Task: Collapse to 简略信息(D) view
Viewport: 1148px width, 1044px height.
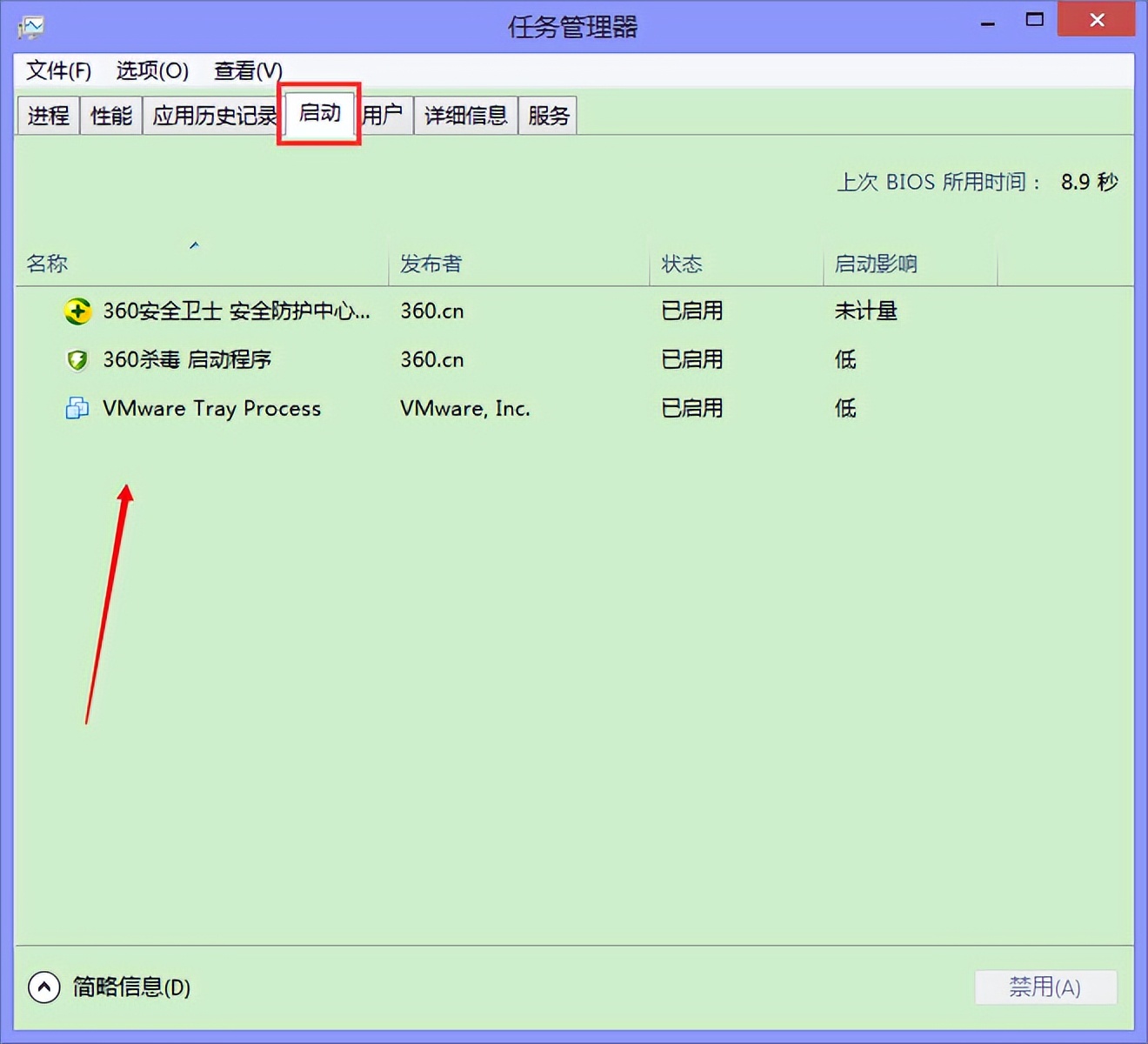Action: (x=130, y=987)
